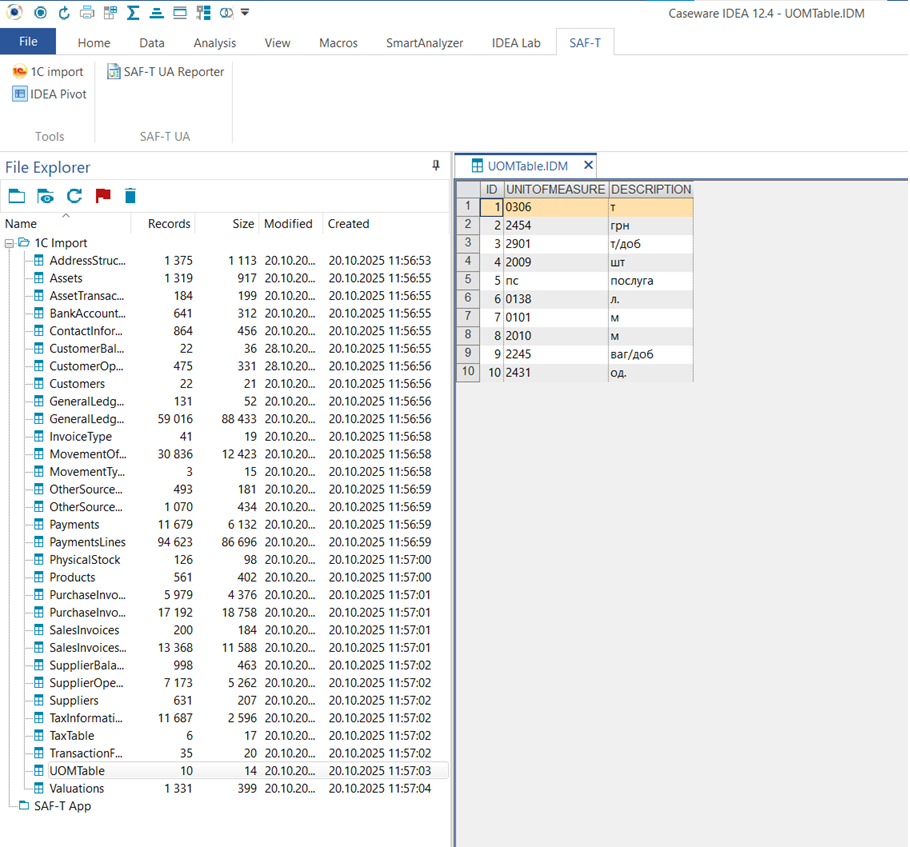This screenshot has width=910, height=847.
Task: Open the File menu tab
Action: [28, 42]
